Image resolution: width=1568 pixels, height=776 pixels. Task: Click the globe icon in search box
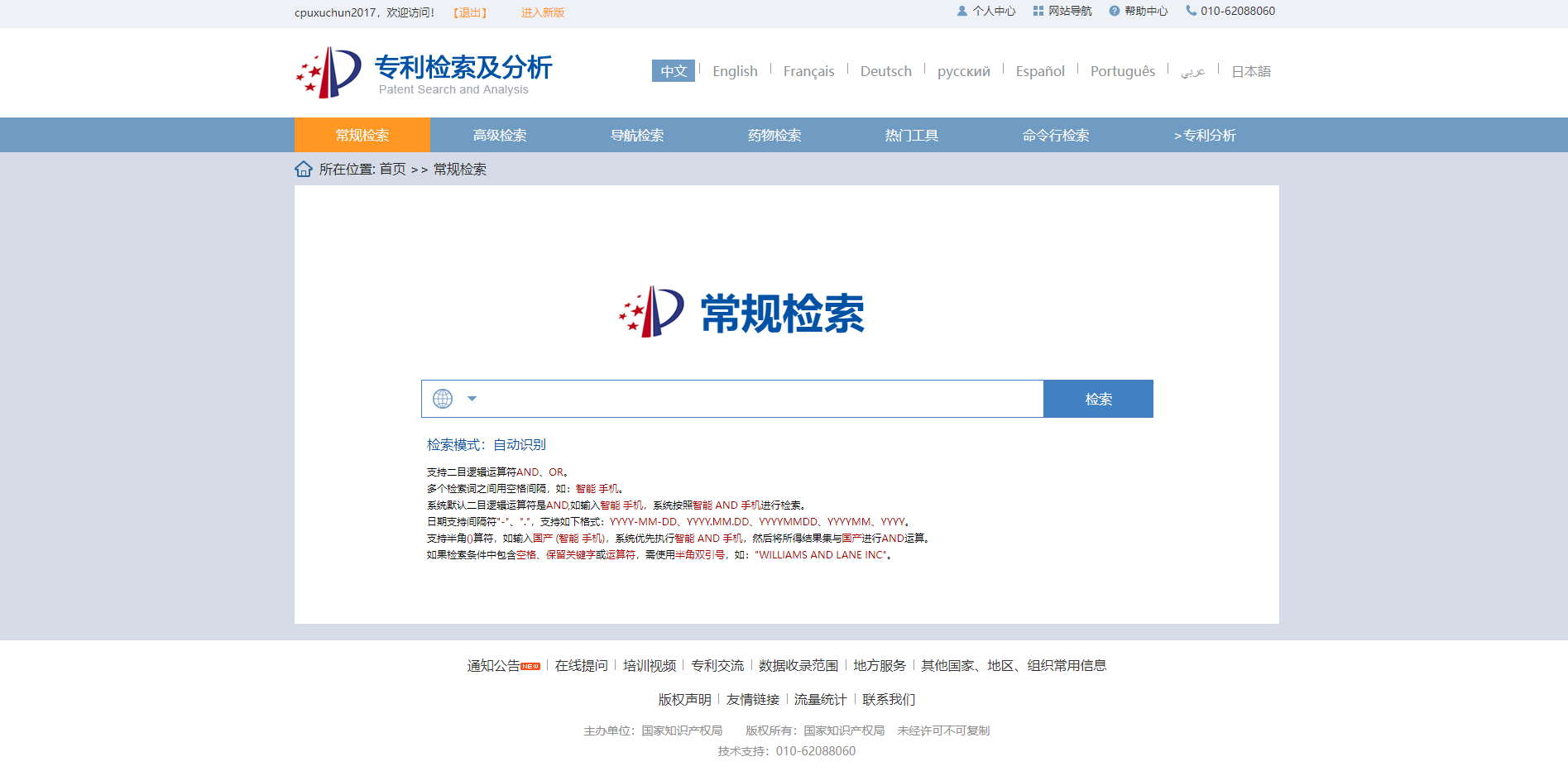click(x=443, y=399)
